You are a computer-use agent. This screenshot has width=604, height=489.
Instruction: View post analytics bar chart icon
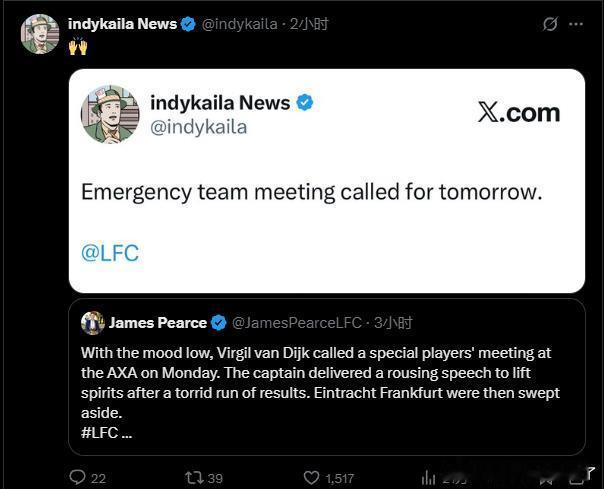[428, 478]
